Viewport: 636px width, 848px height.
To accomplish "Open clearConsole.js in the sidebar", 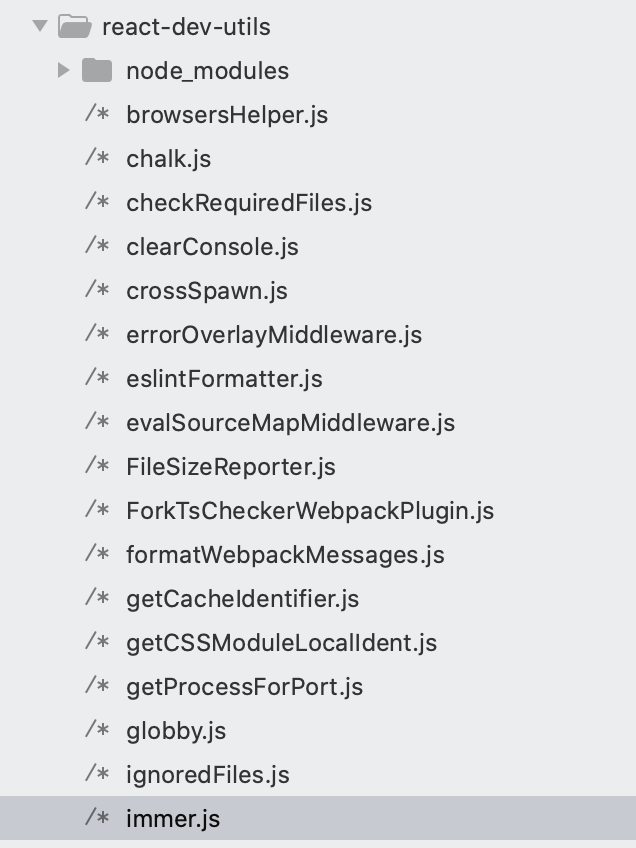I will [212, 246].
